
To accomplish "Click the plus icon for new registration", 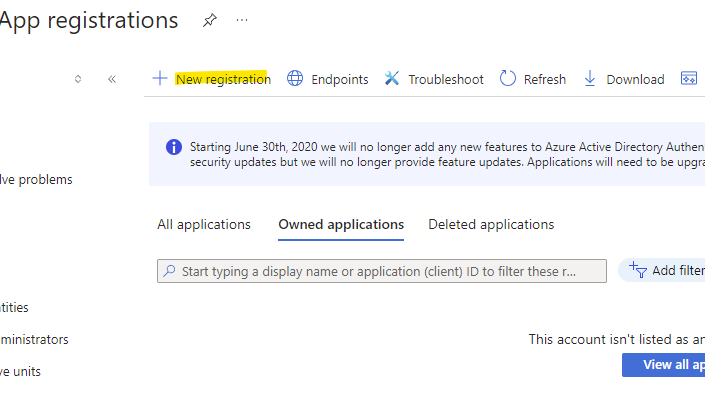I will 160,78.
